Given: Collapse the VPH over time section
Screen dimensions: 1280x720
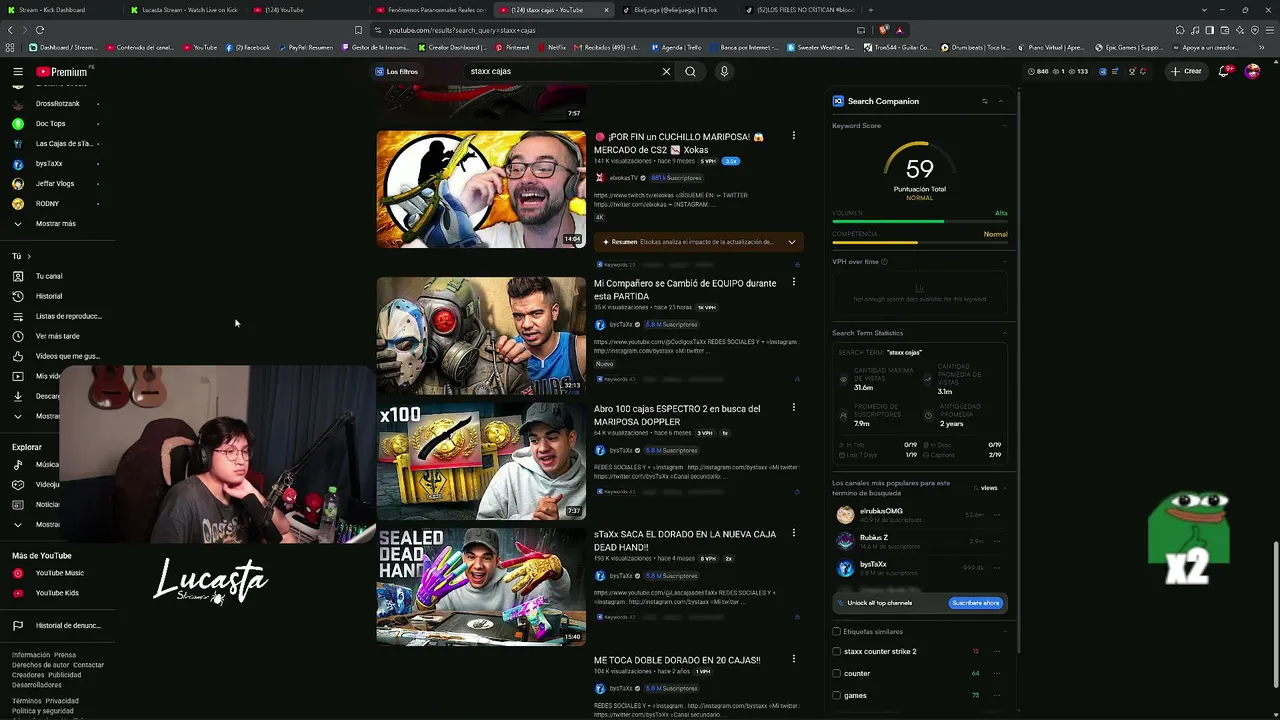Looking at the screenshot, I should tap(1004, 262).
